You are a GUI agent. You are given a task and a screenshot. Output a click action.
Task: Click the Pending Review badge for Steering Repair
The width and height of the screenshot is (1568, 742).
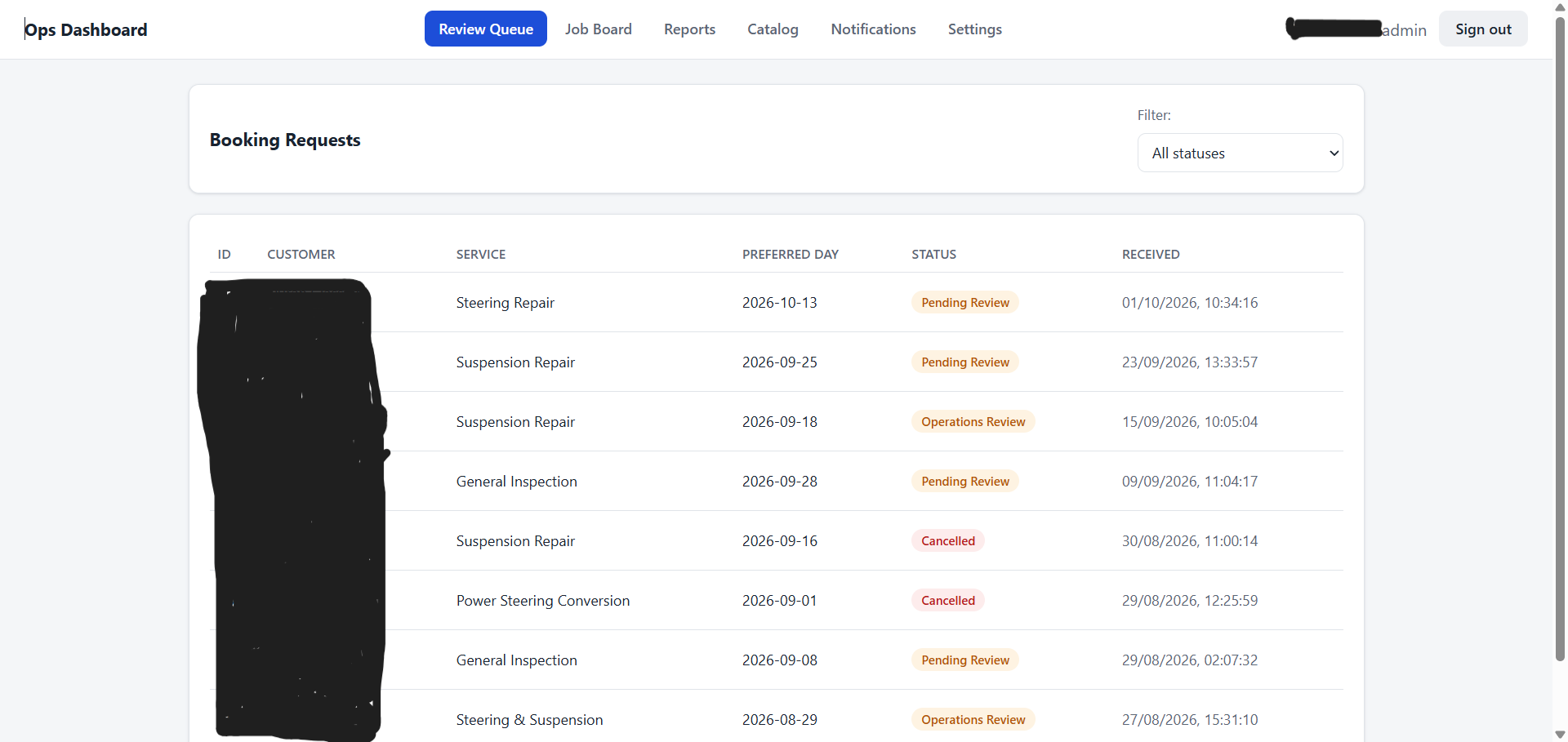(x=965, y=303)
